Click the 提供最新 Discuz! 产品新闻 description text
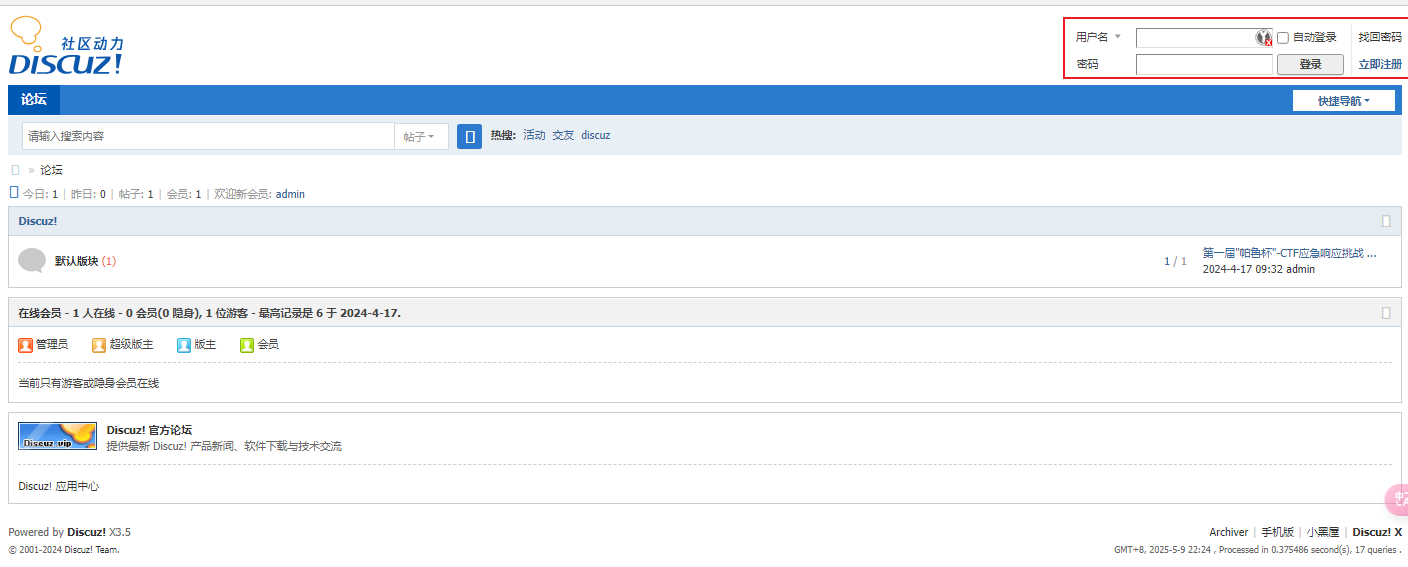 pos(224,446)
